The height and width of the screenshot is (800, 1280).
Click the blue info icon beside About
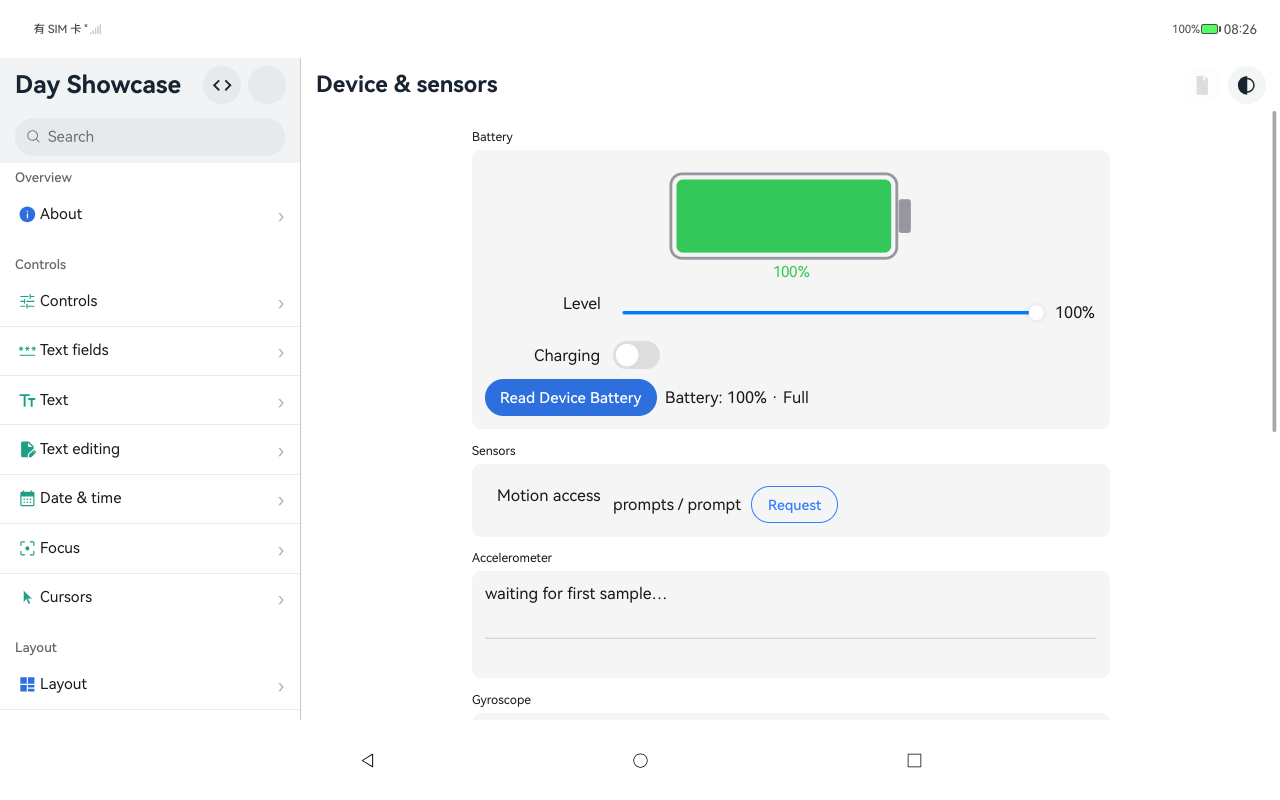pos(27,214)
